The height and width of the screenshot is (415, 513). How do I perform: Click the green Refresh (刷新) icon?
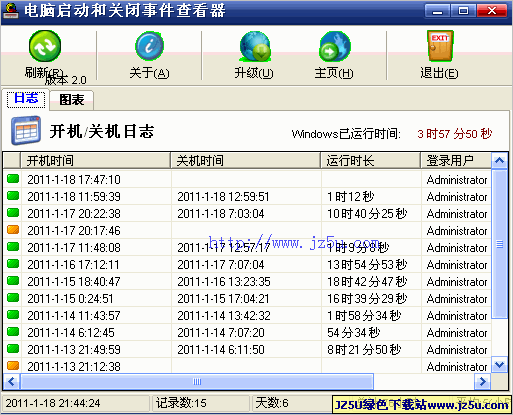coord(45,46)
